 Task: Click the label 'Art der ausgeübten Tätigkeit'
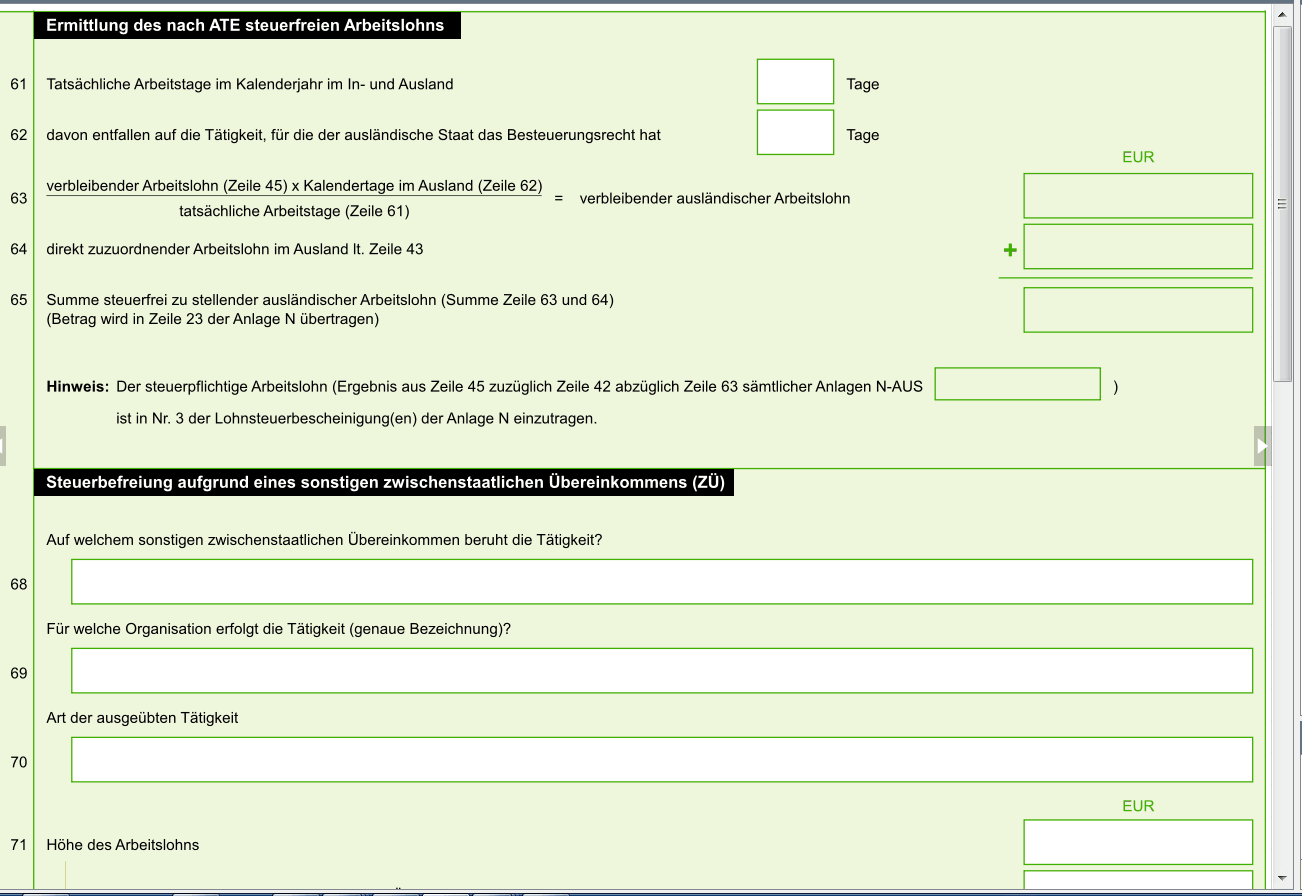coord(143,718)
